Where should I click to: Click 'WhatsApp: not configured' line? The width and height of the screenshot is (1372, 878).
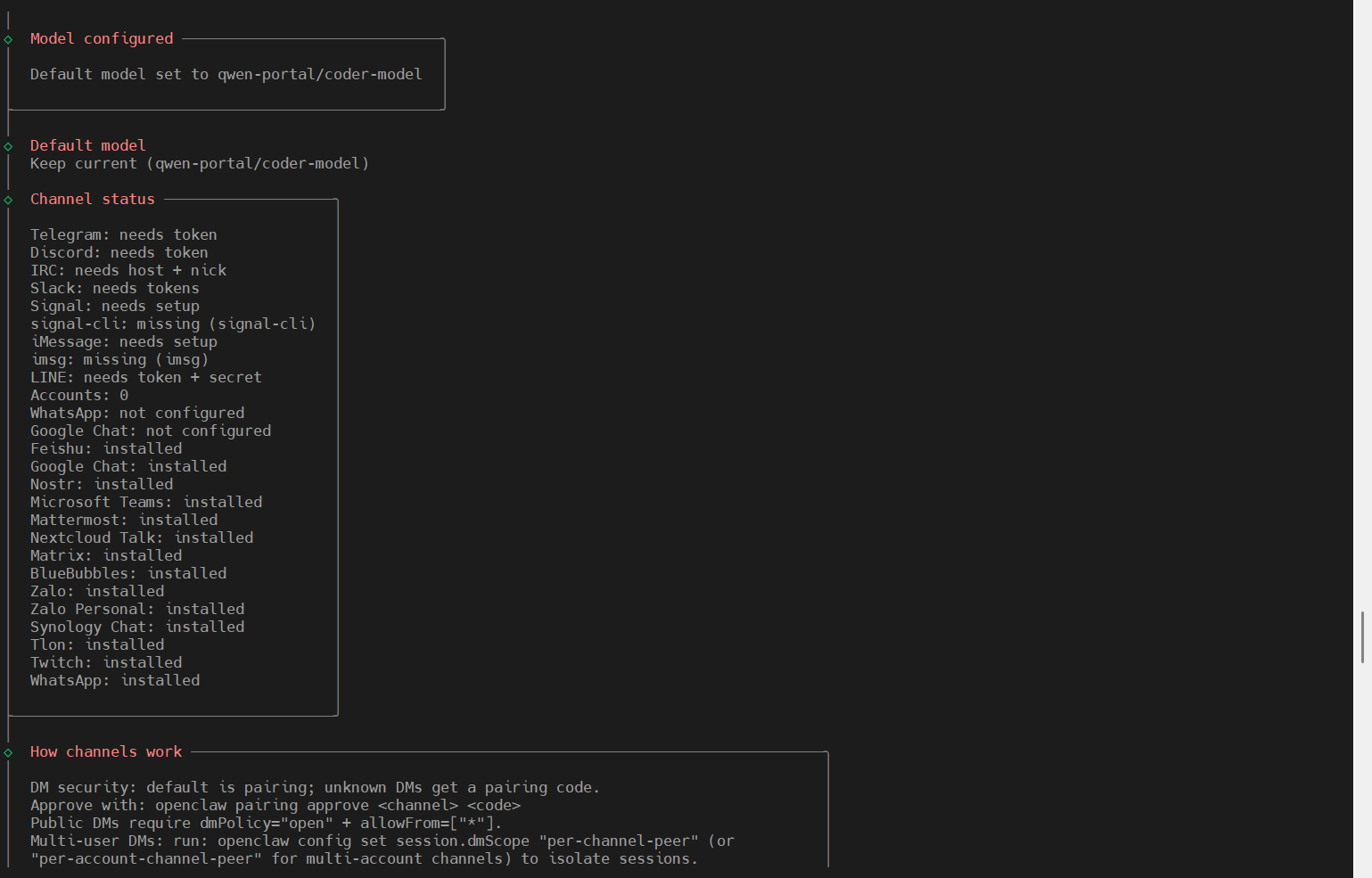137,413
